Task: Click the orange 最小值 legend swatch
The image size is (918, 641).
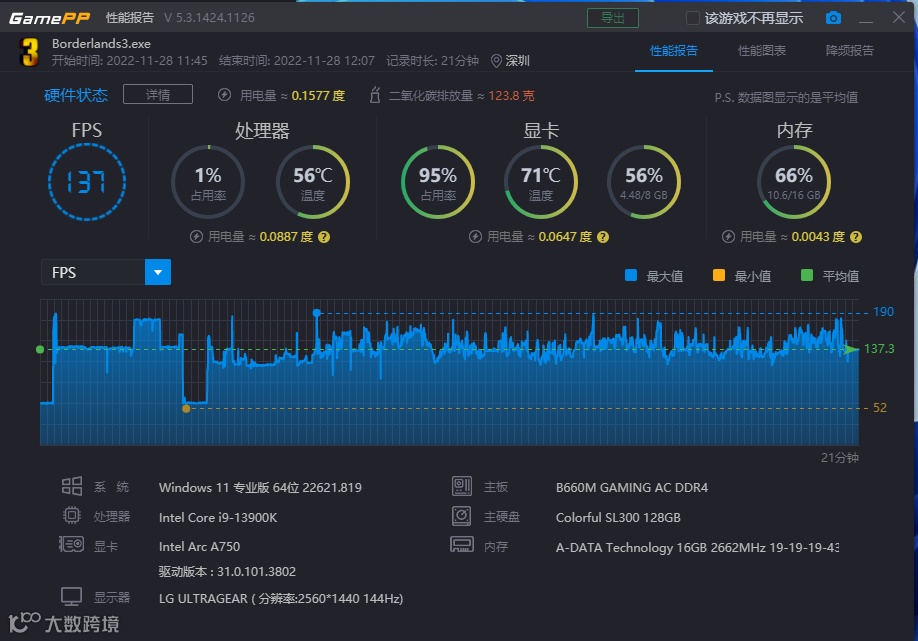Action: pos(719,275)
